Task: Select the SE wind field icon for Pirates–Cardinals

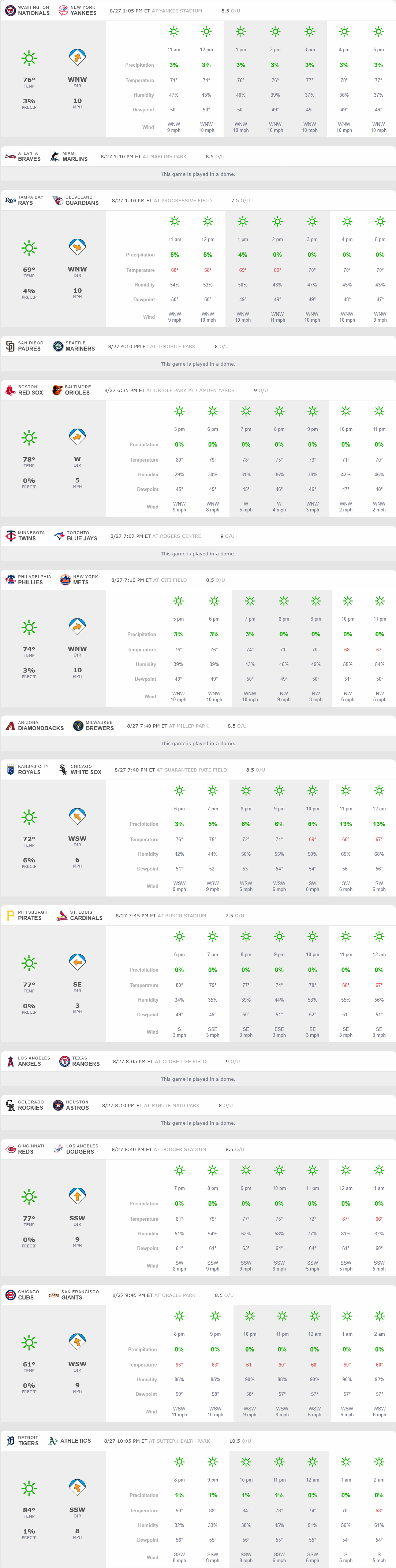Action: pos(77,963)
